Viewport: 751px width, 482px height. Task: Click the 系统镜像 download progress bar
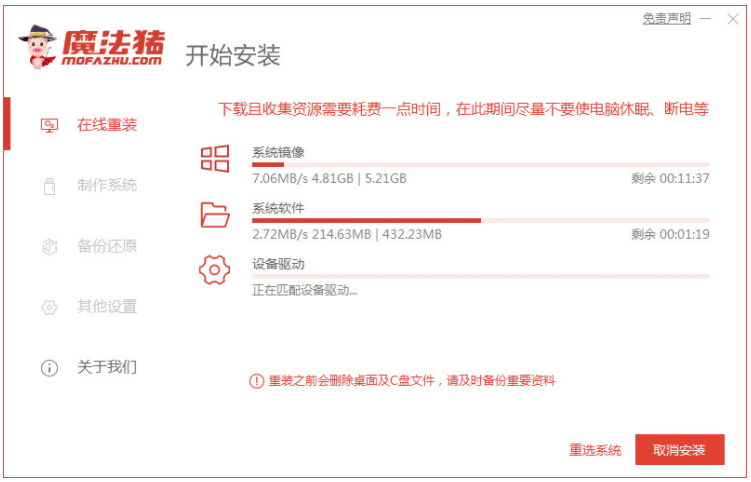tap(481, 164)
